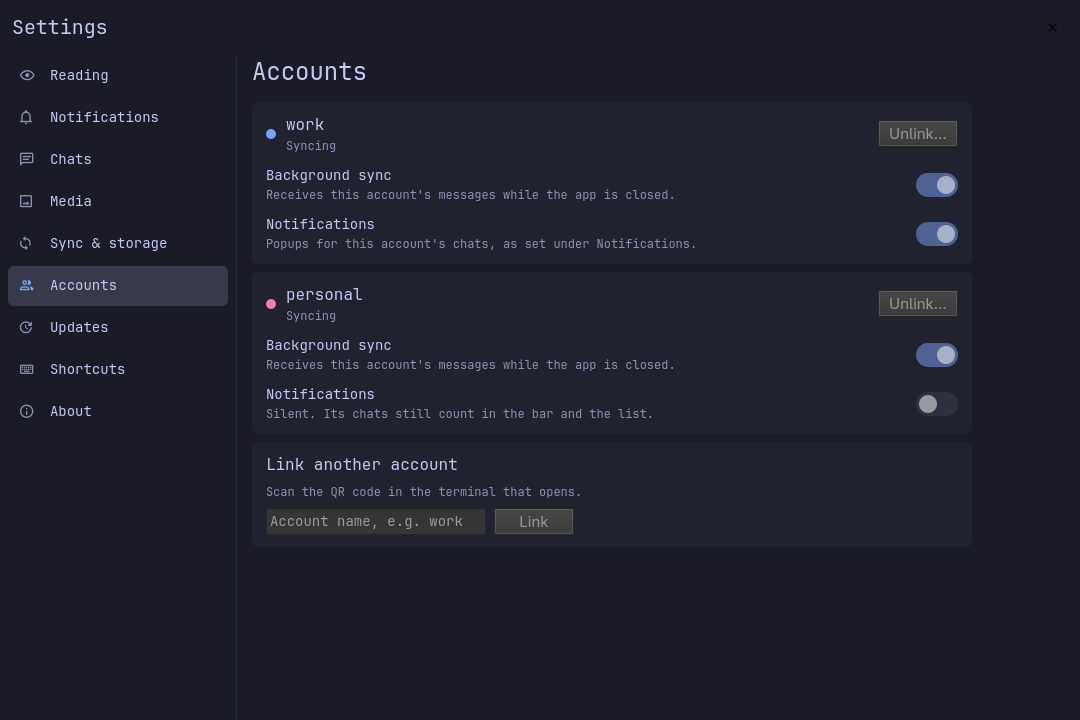
Task: Open the About section
Action: coord(118,411)
